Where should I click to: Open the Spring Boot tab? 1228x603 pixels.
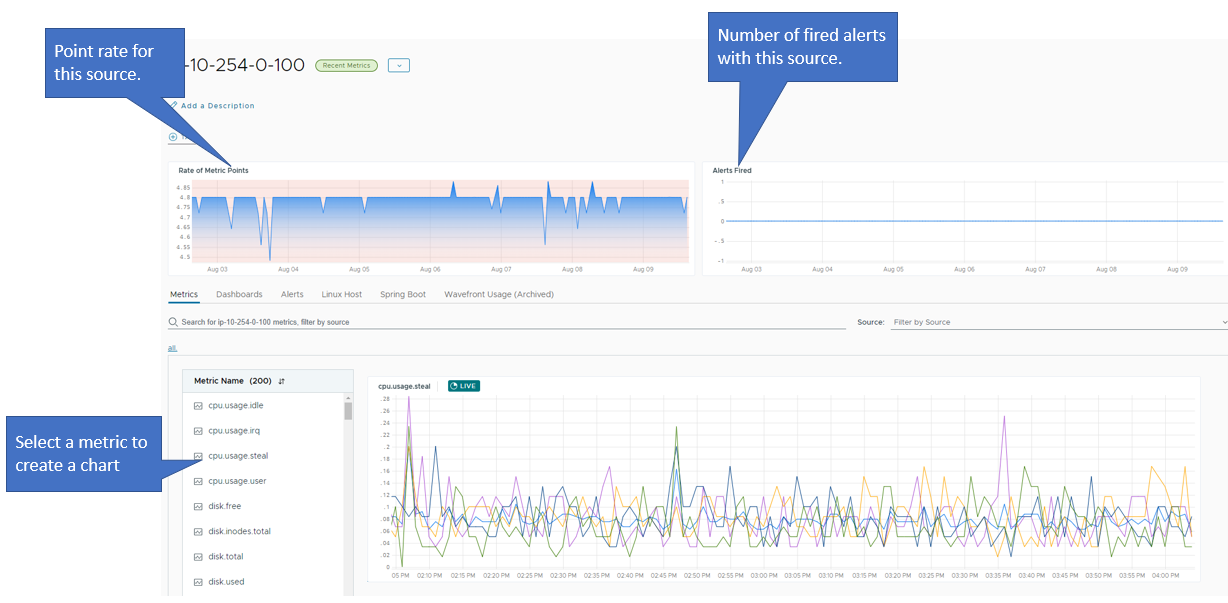[x=403, y=294]
